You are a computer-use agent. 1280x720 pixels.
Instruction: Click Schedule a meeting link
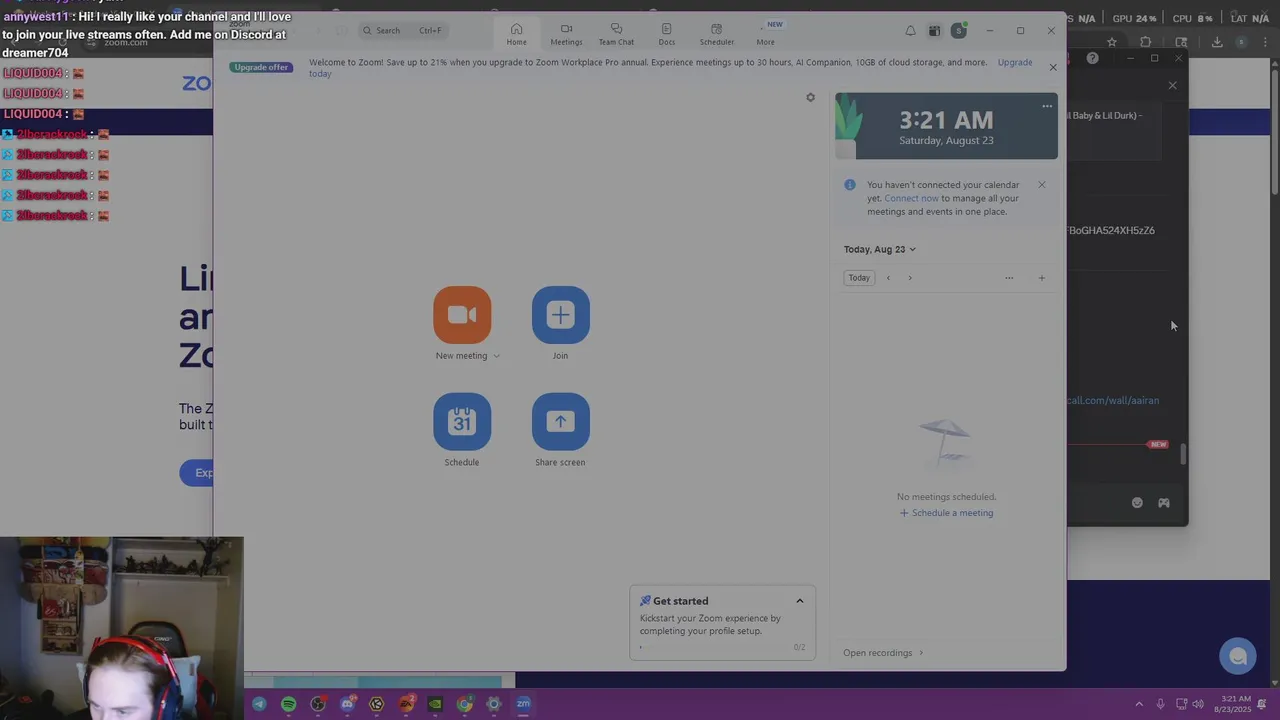point(946,513)
